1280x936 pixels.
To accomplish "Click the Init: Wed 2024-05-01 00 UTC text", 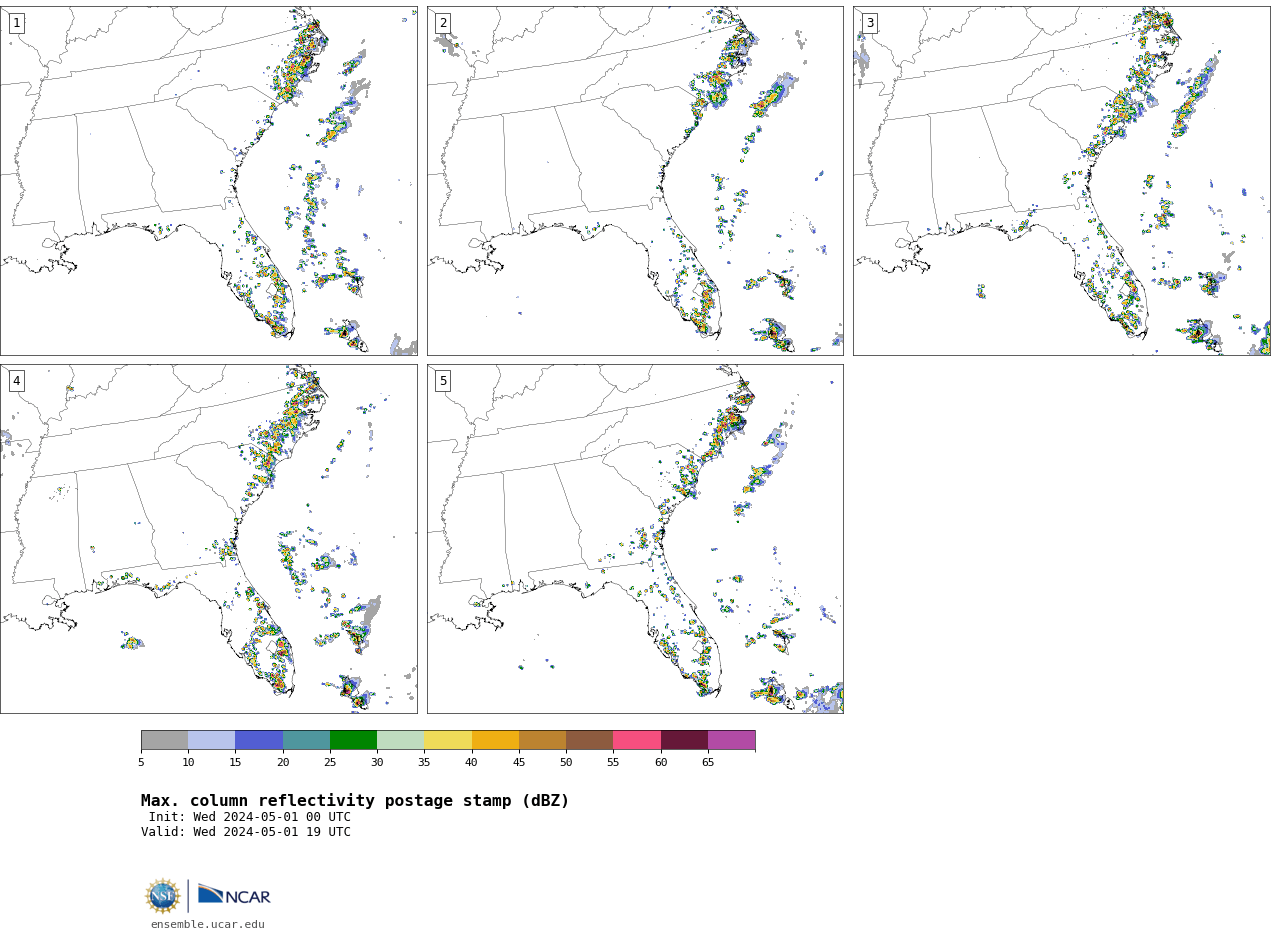I will point(250,817).
